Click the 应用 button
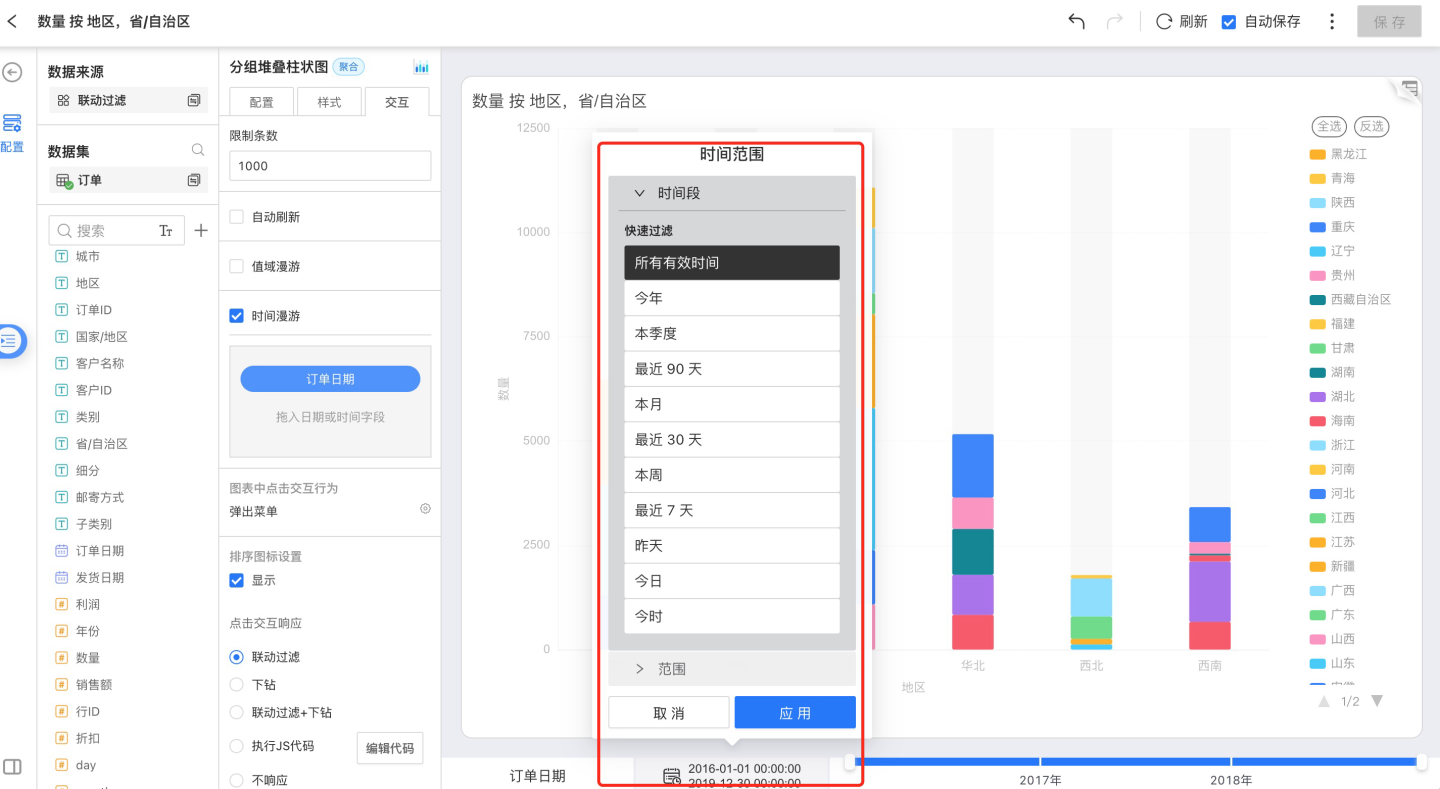 click(x=794, y=713)
